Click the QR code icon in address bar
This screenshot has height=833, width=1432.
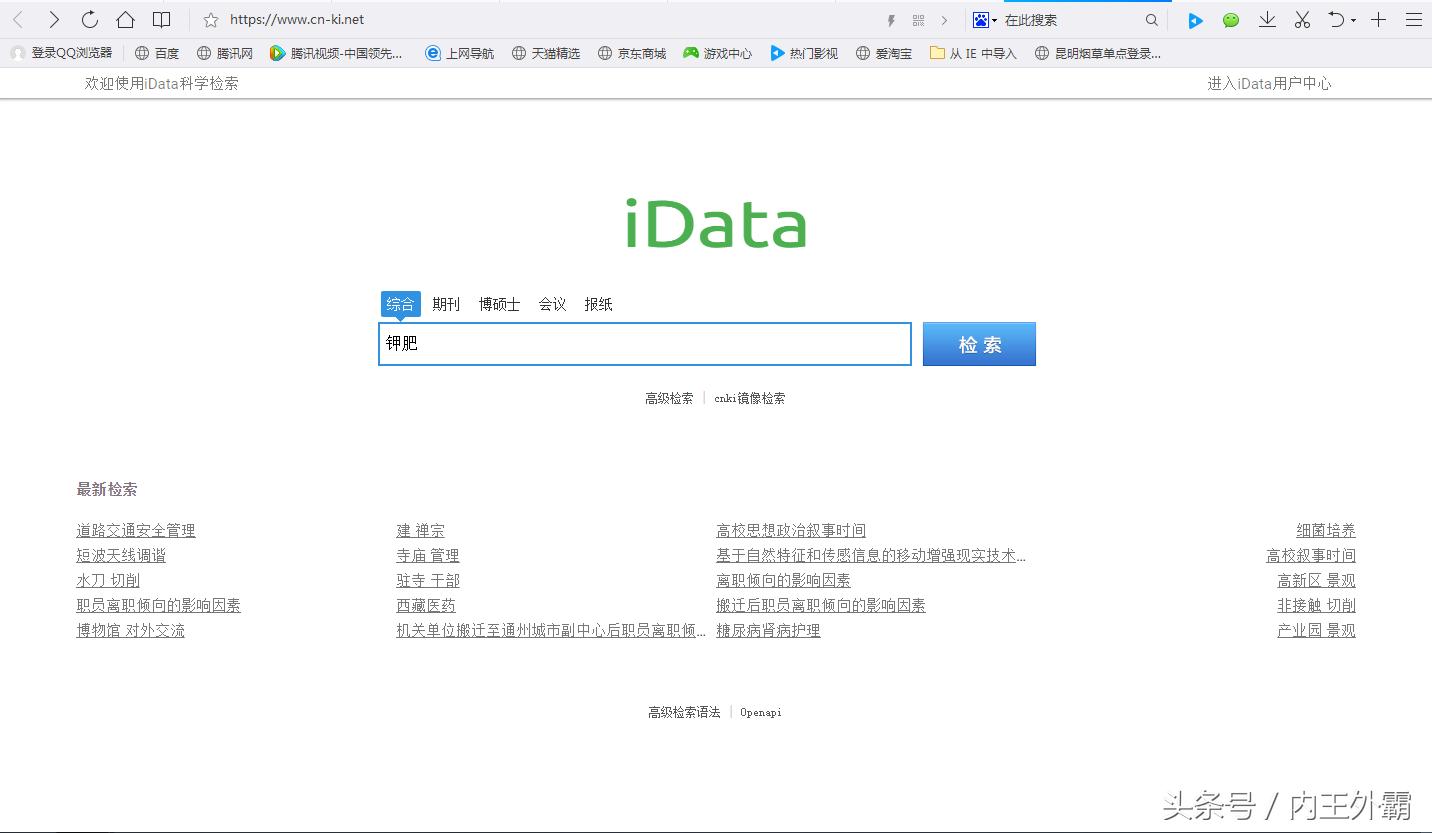click(x=918, y=19)
